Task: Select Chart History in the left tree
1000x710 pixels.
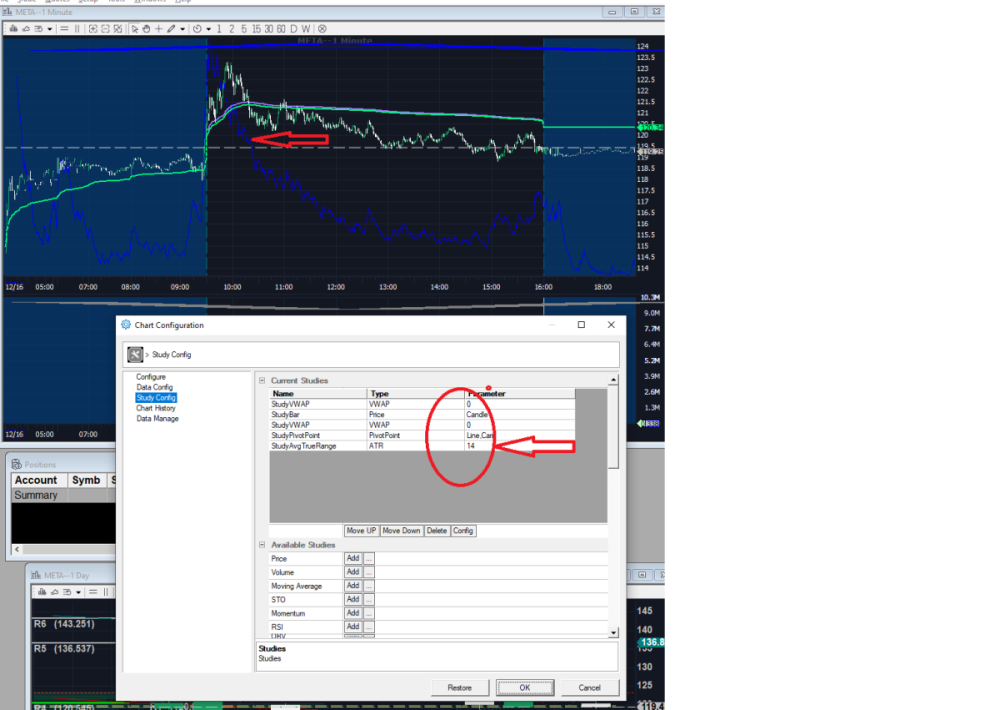Action: pyautogui.click(x=156, y=408)
